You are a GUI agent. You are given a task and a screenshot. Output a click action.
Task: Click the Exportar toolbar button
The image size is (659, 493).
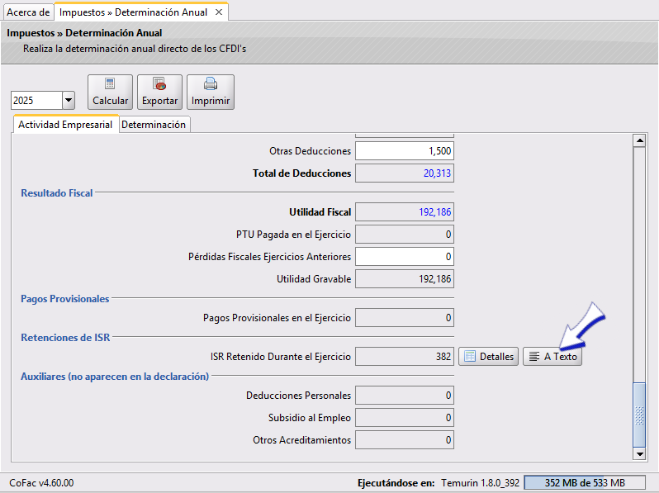tap(160, 92)
